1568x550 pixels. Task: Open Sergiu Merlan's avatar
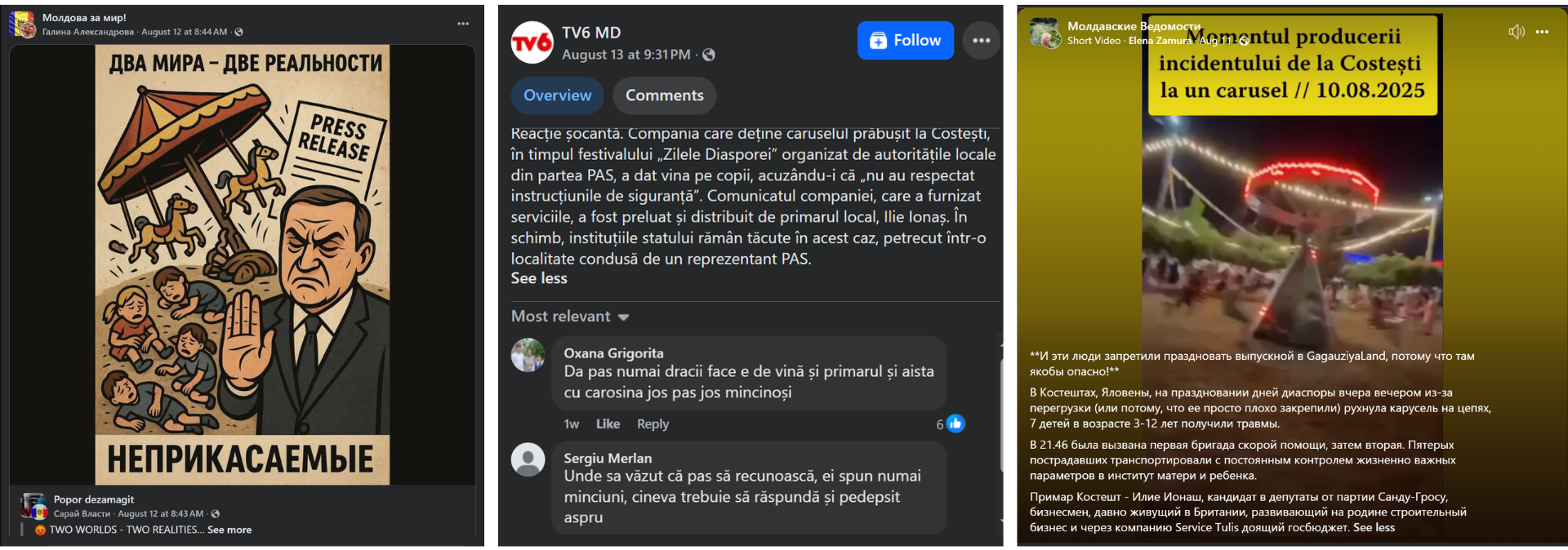[528, 459]
